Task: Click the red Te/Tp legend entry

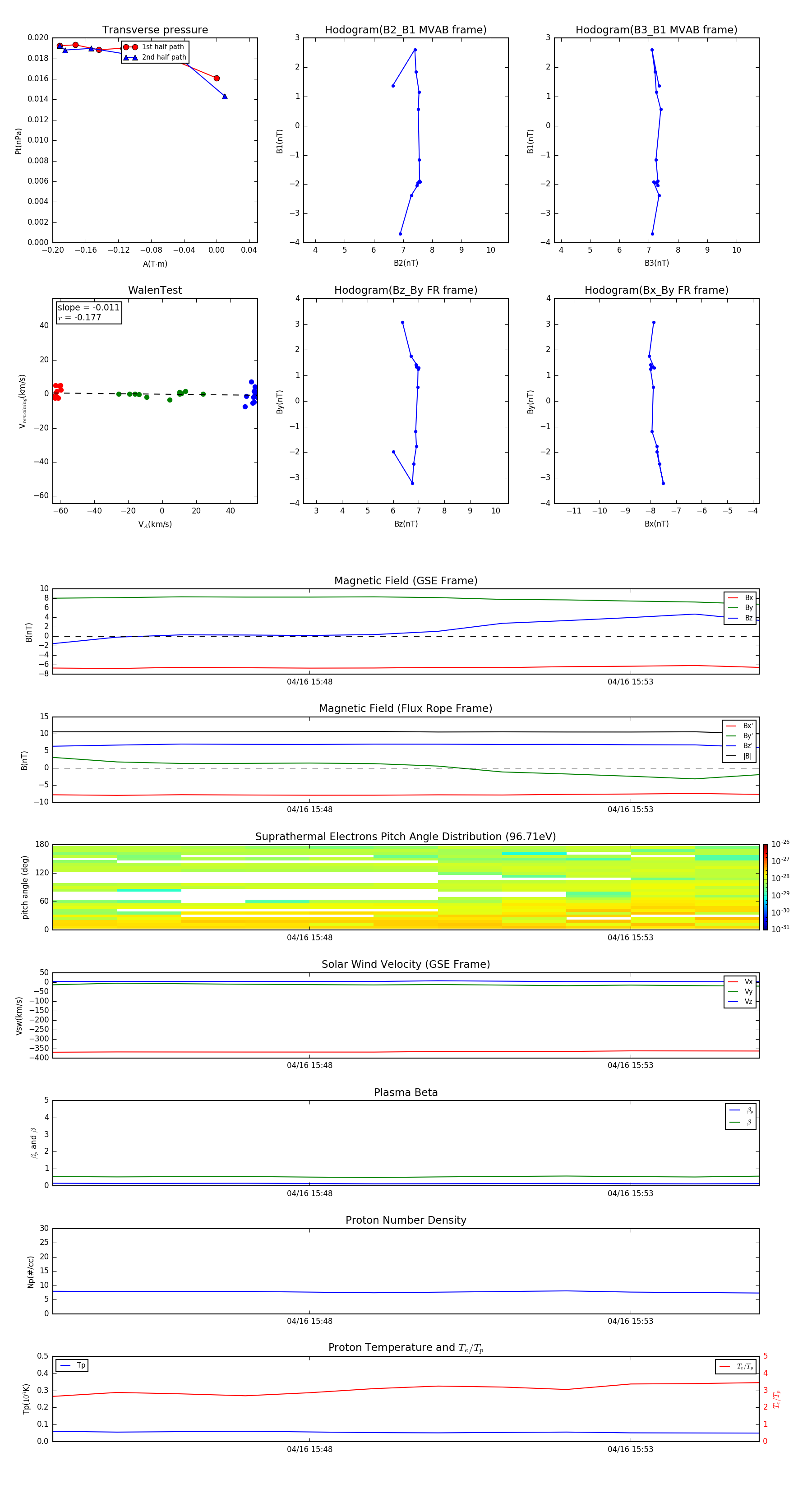Action: (736, 1366)
